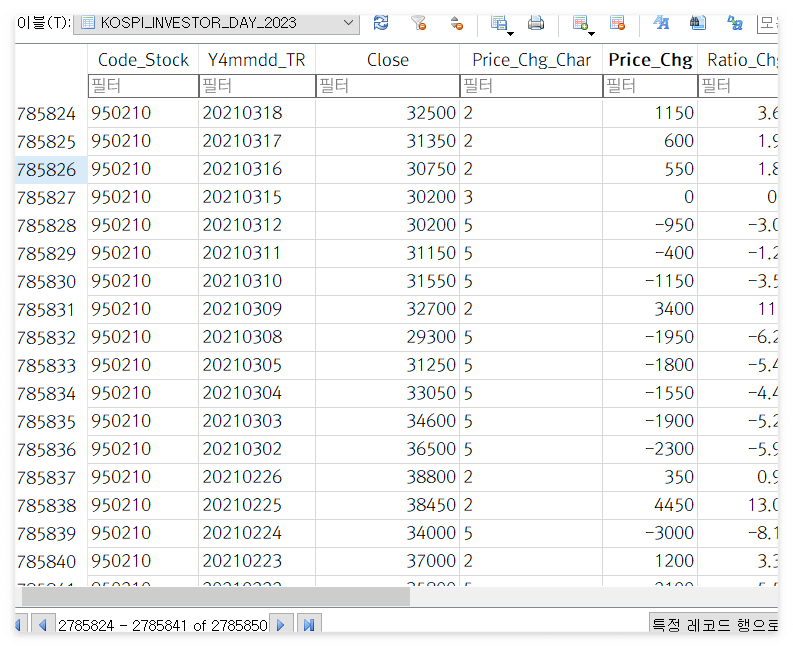Viewport: 793px width, 647px height.
Task: Go to previous page of records
Action: click(42, 625)
